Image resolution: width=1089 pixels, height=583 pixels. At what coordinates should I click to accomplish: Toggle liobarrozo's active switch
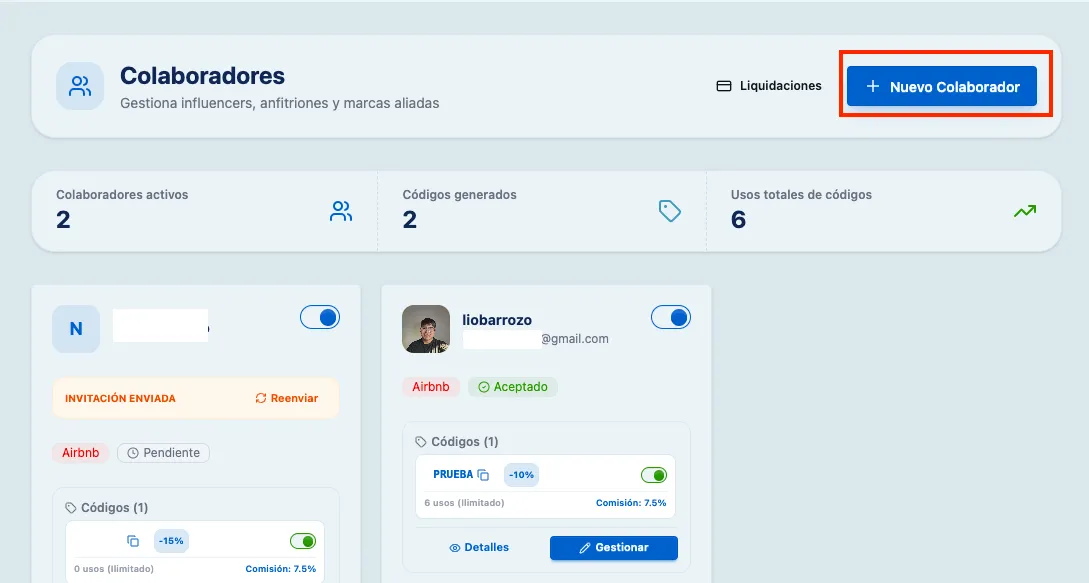click(671, 318)
